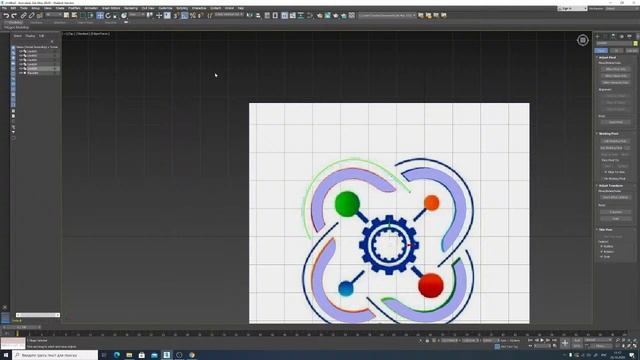The height and width of the screenshot is (360, 640).
Task: Open the Material Editor icon
Action: (x=310, y=16)
